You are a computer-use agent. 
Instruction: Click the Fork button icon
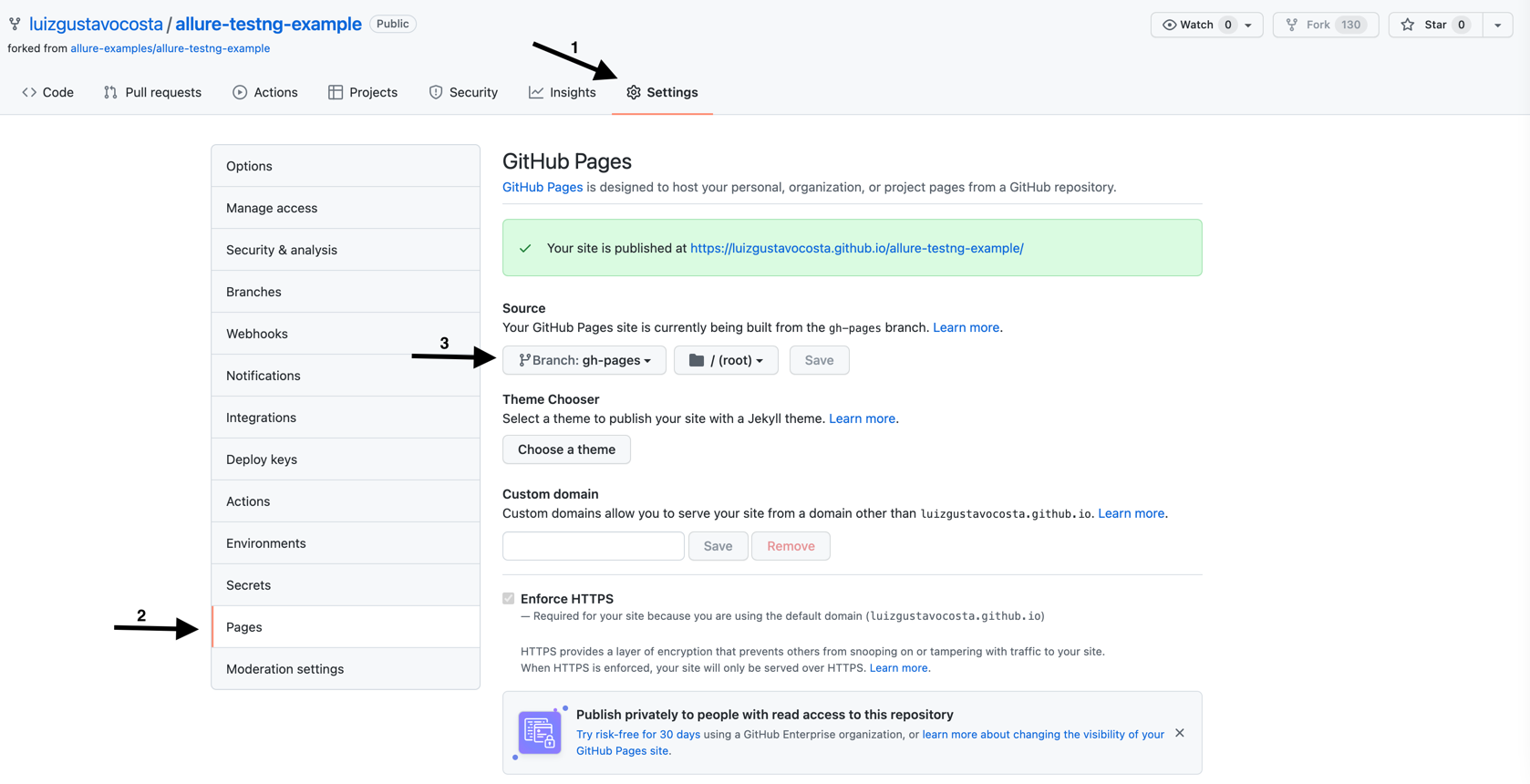[1292, 25]
